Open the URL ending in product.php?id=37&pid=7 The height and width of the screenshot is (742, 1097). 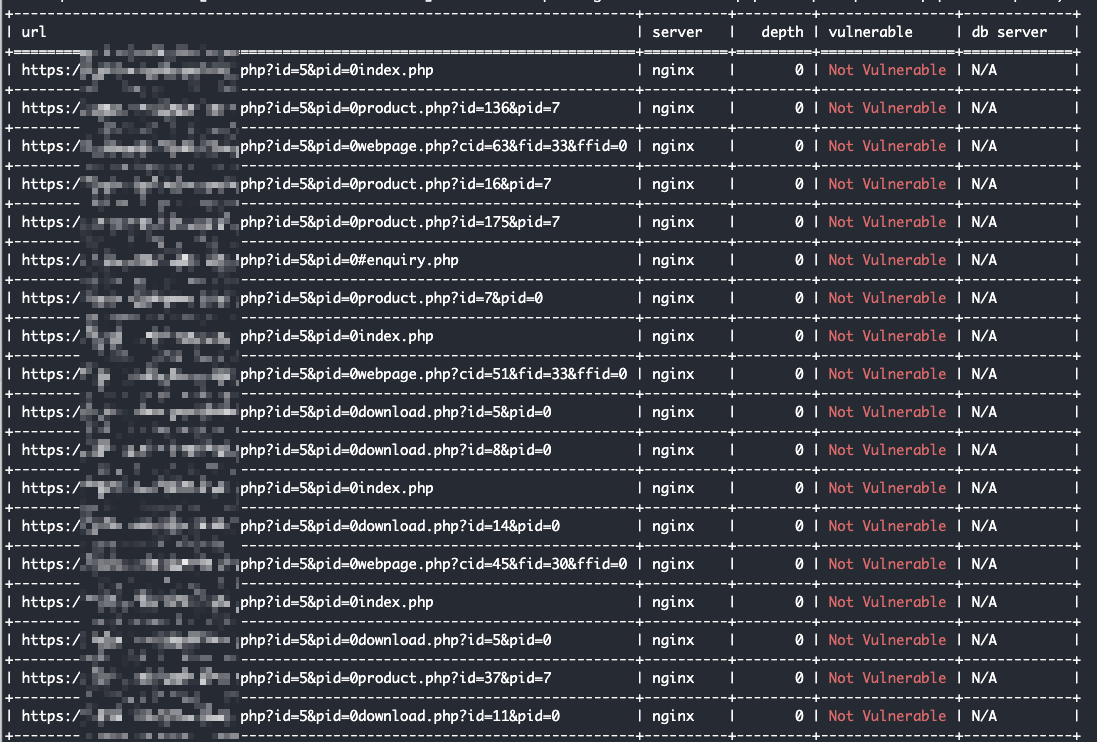pos(395,678)
